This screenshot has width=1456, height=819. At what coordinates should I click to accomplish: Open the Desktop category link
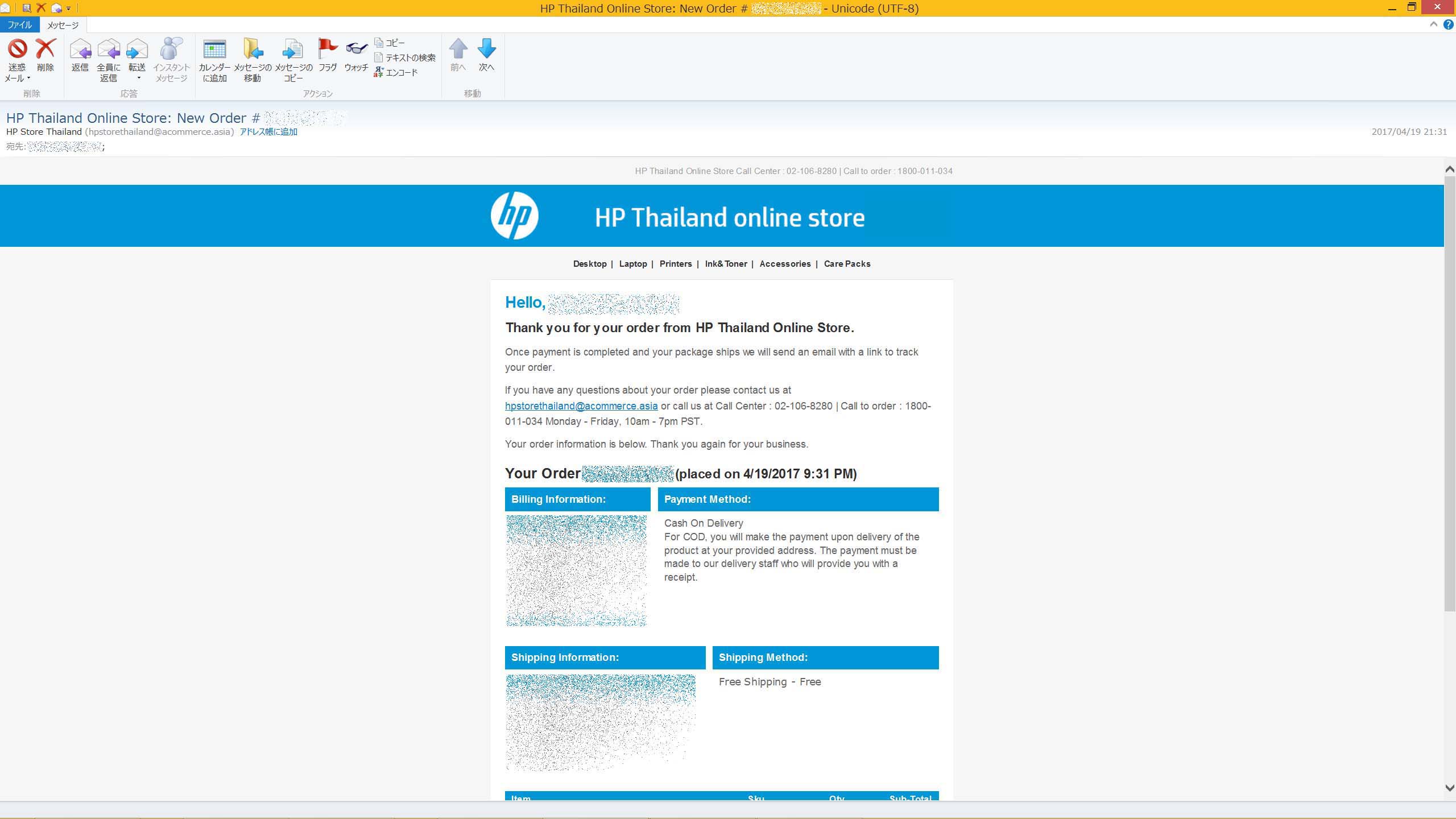click(x=590, y=264)
